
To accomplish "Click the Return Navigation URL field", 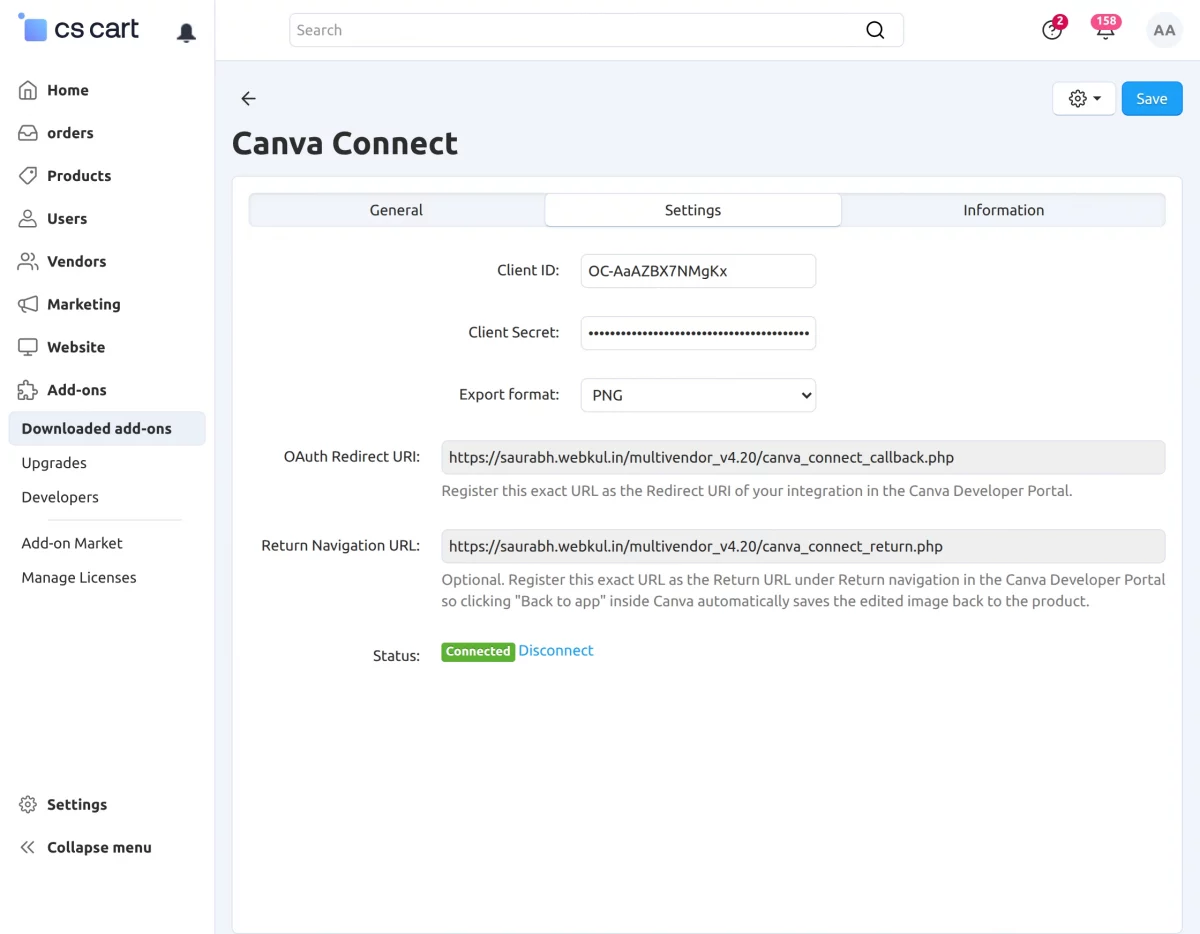I will point(803,546).
